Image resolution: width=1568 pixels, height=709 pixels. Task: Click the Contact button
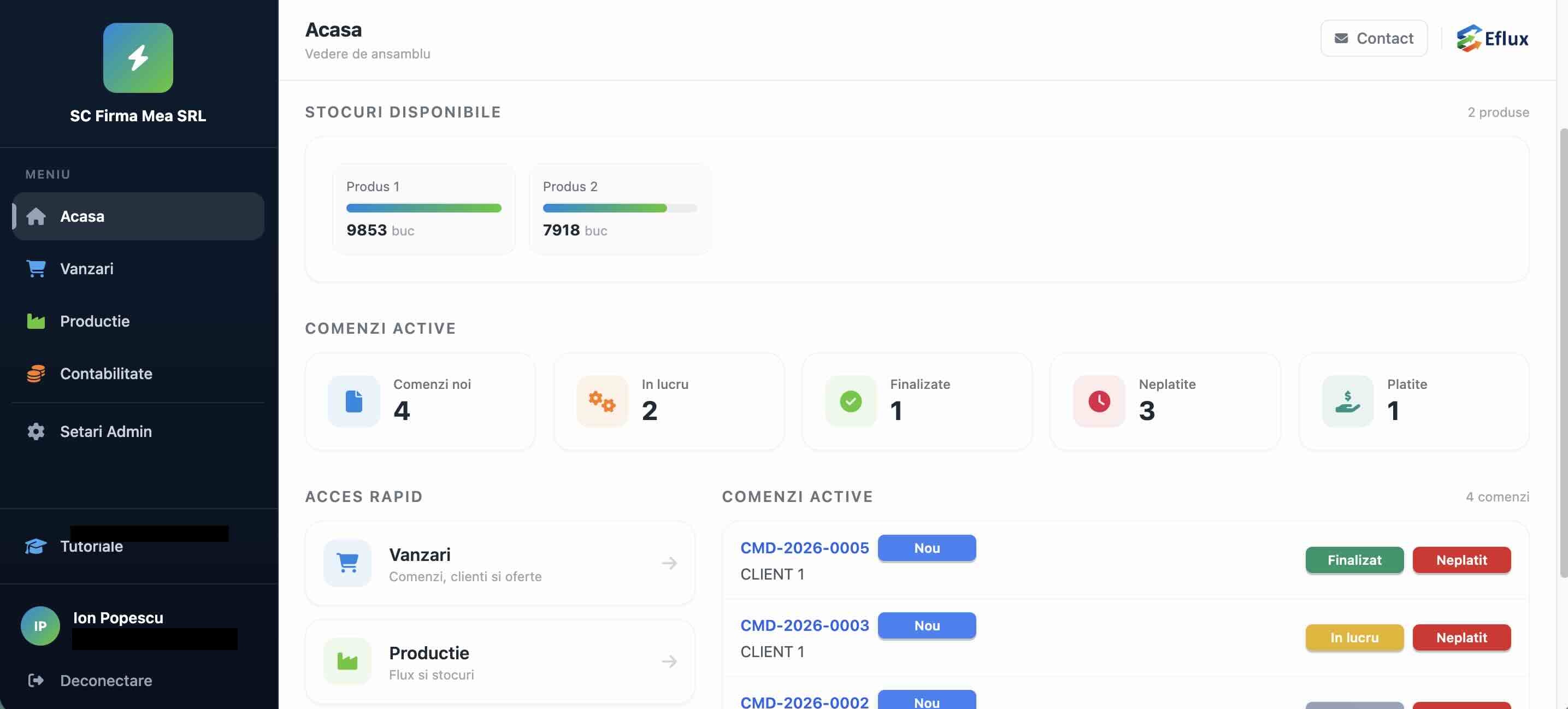(x=1374, y=38)
